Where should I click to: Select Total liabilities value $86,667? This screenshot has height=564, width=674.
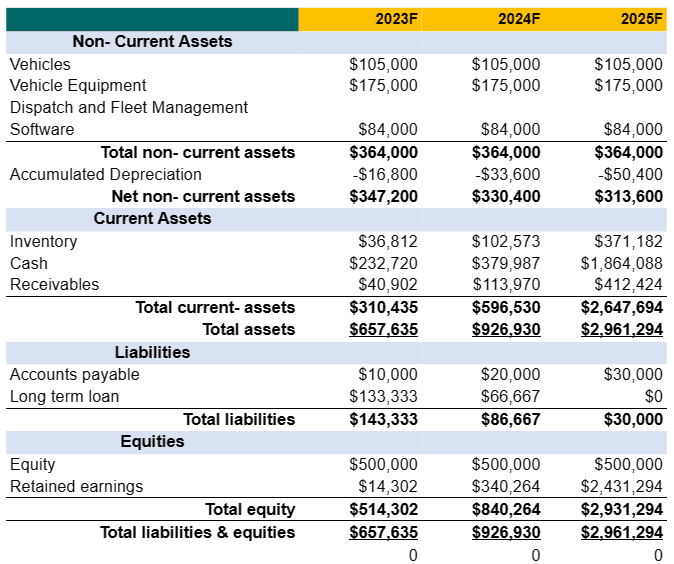coord(510,420)
